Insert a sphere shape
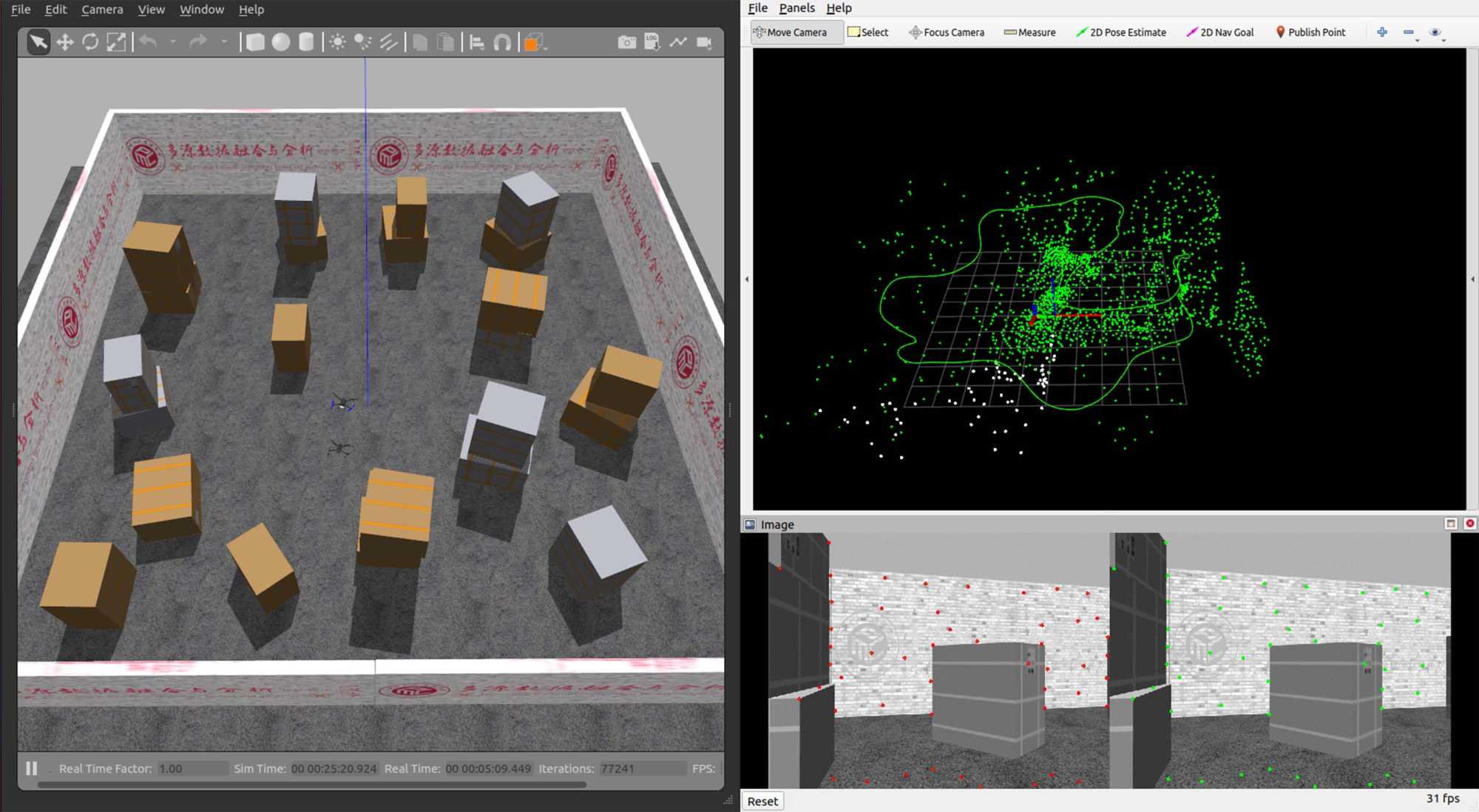This screenshot has height=812, width=1479. pos(281,42)
